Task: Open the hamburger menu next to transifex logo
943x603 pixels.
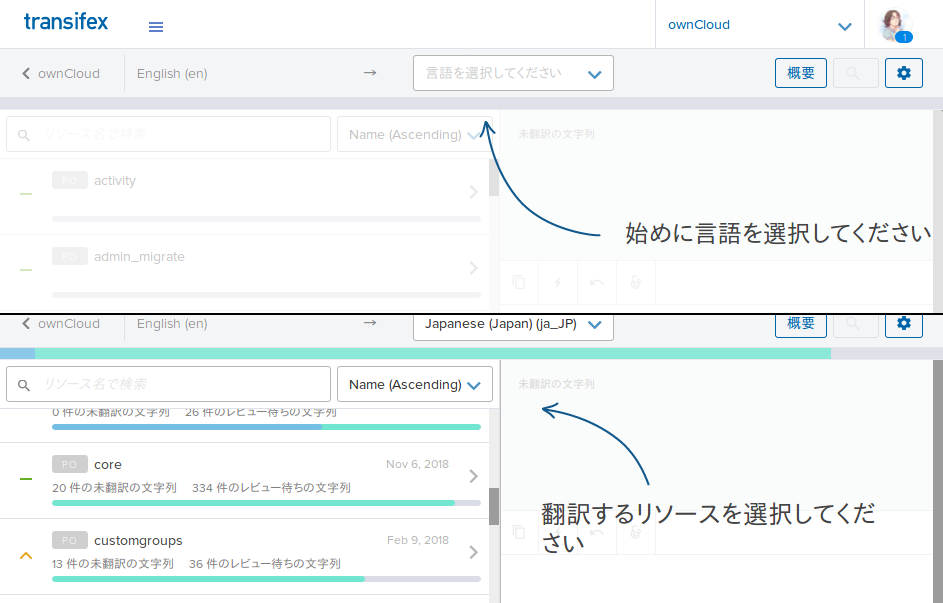Action: coord(156,27)
